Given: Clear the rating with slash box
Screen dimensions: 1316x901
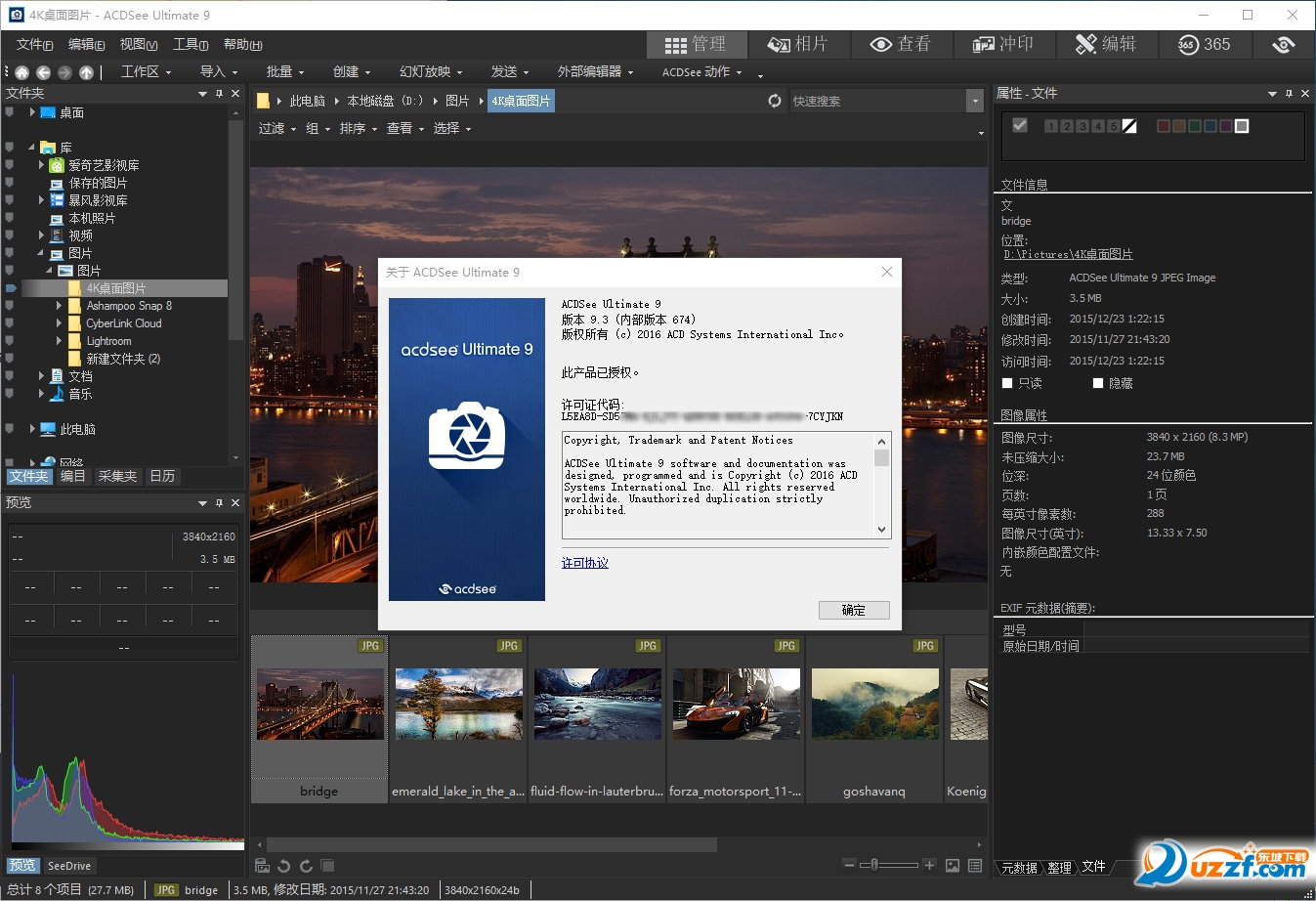Looking at the screenshot, I should 1129,126.
